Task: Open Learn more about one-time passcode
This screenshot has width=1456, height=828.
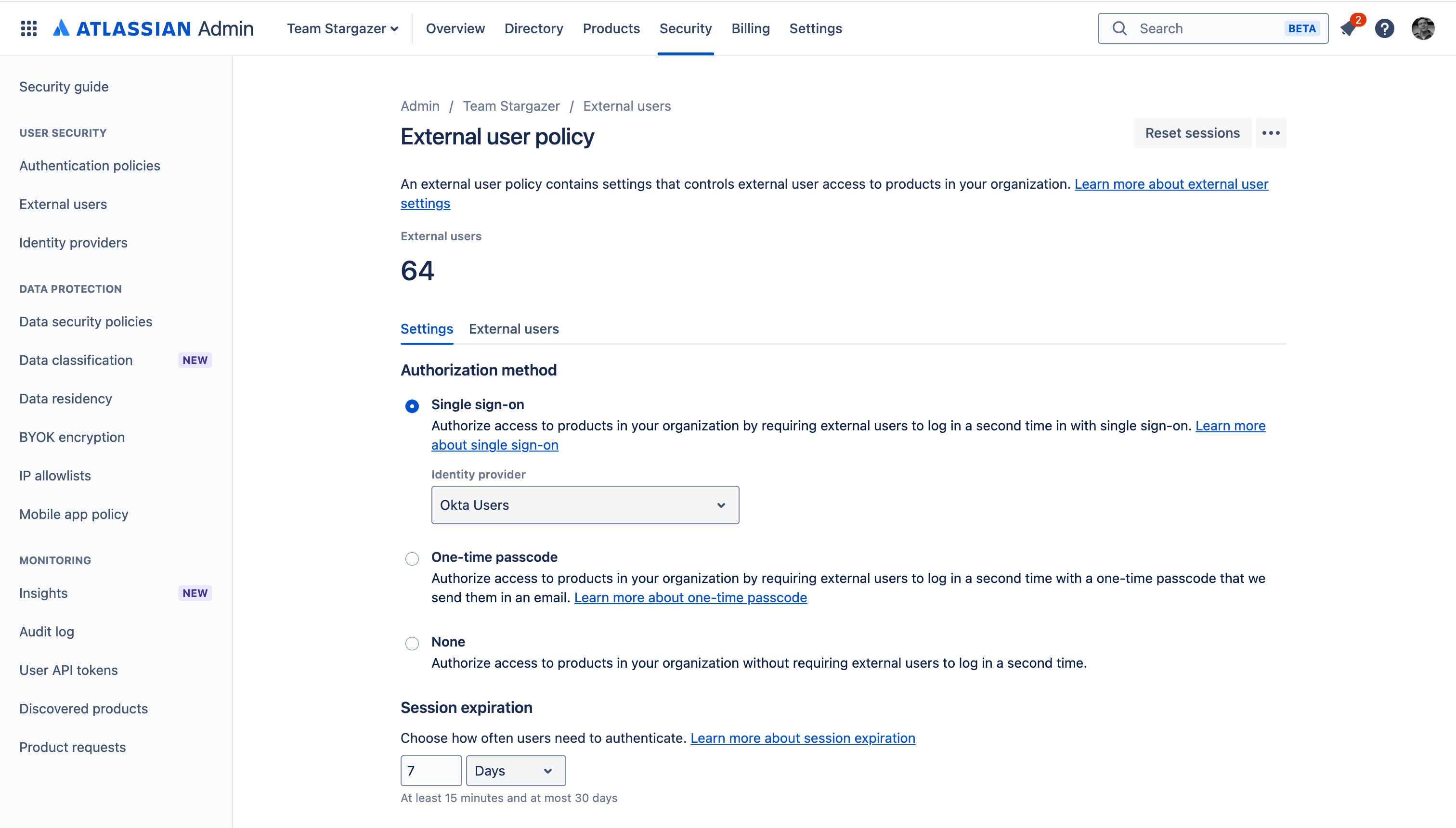Action: tap(690, 597)
